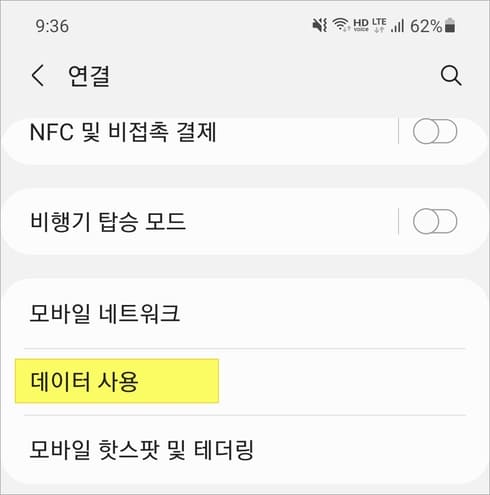This screenshot has height=495, width=490.
Task: Tap the muted vibrate status icon
Action: tap(320, 25)
